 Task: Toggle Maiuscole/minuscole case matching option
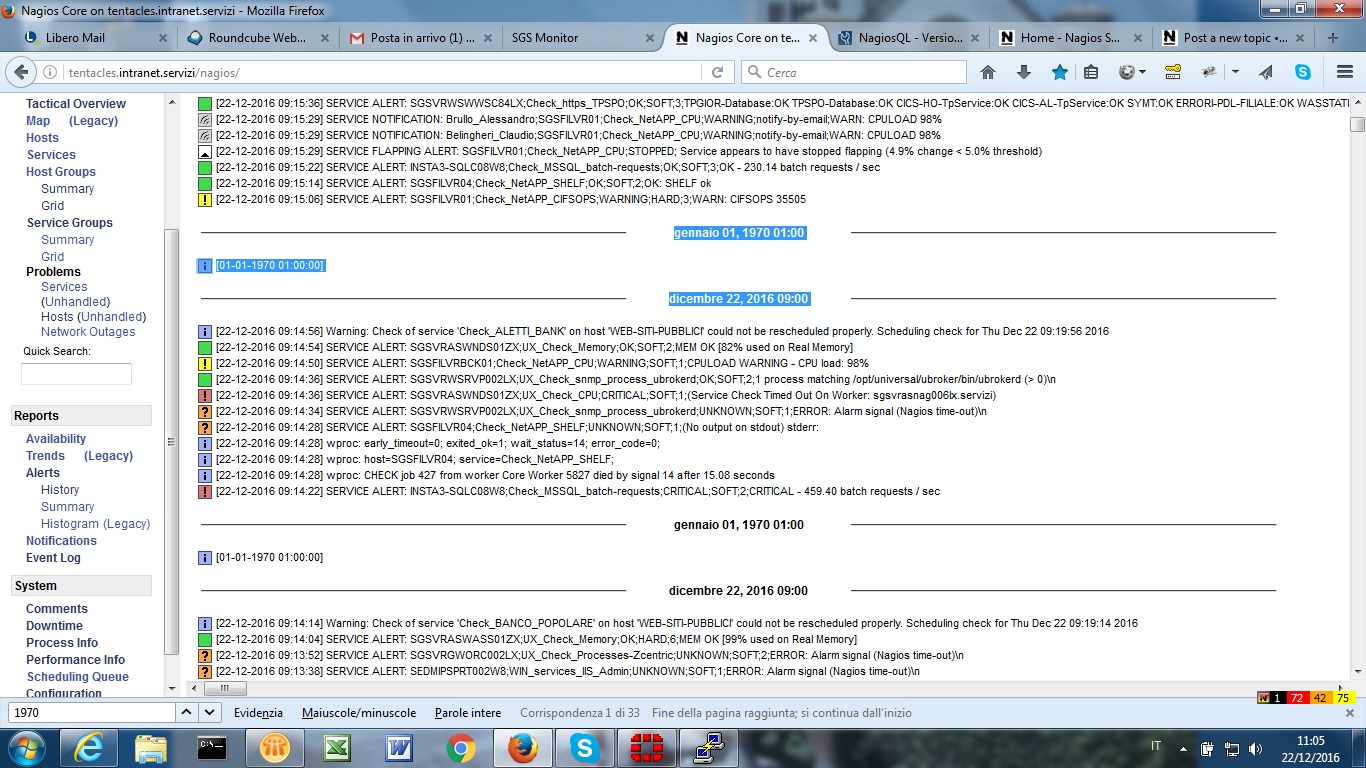(358, 713)
